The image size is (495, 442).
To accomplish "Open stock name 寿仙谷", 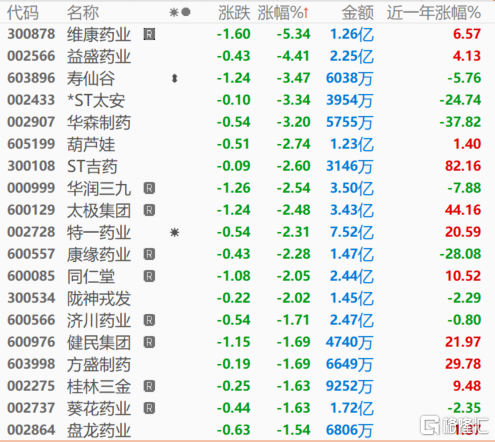I will (x=91, y=78).
